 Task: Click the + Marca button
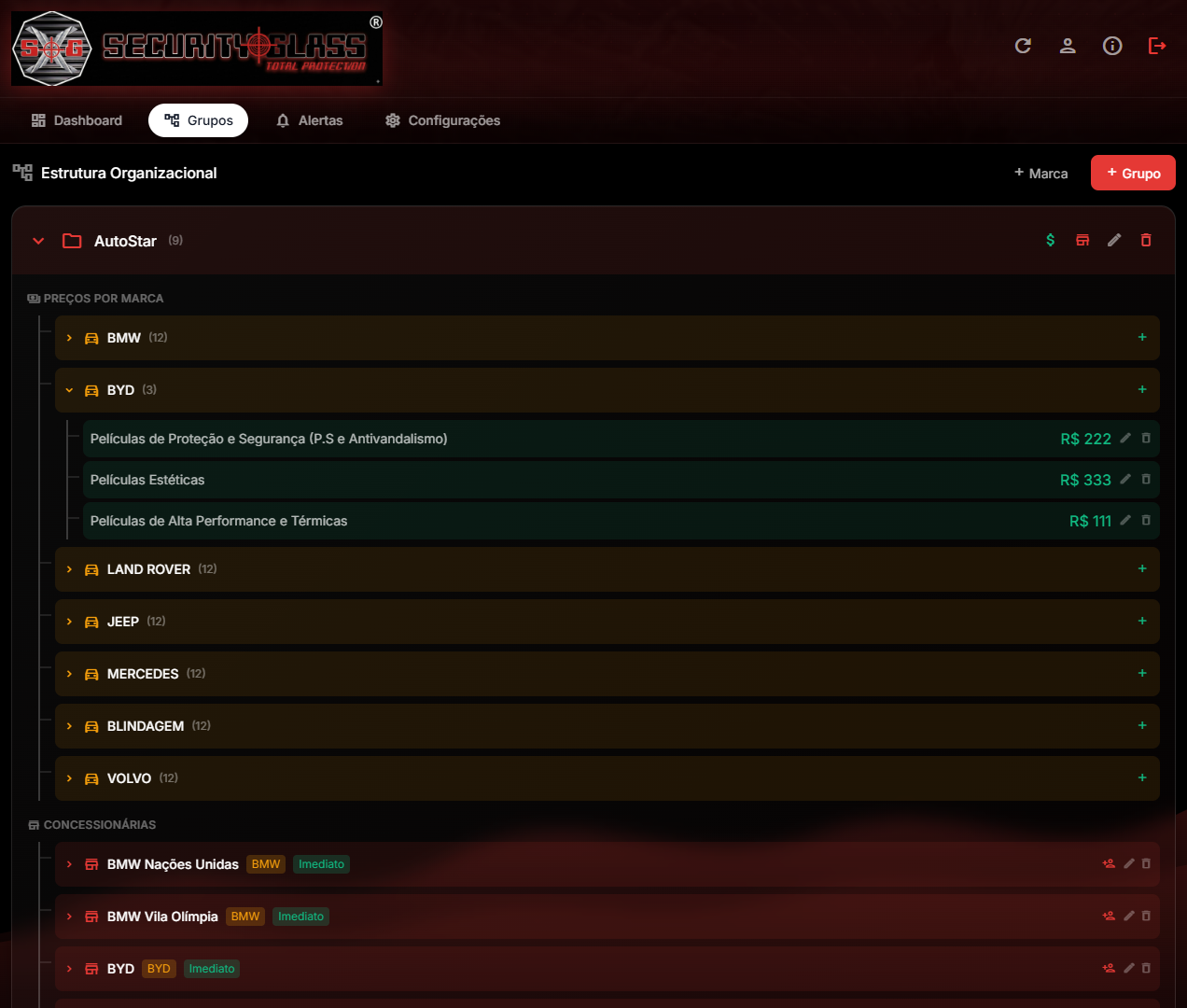tap(1041, 174)
